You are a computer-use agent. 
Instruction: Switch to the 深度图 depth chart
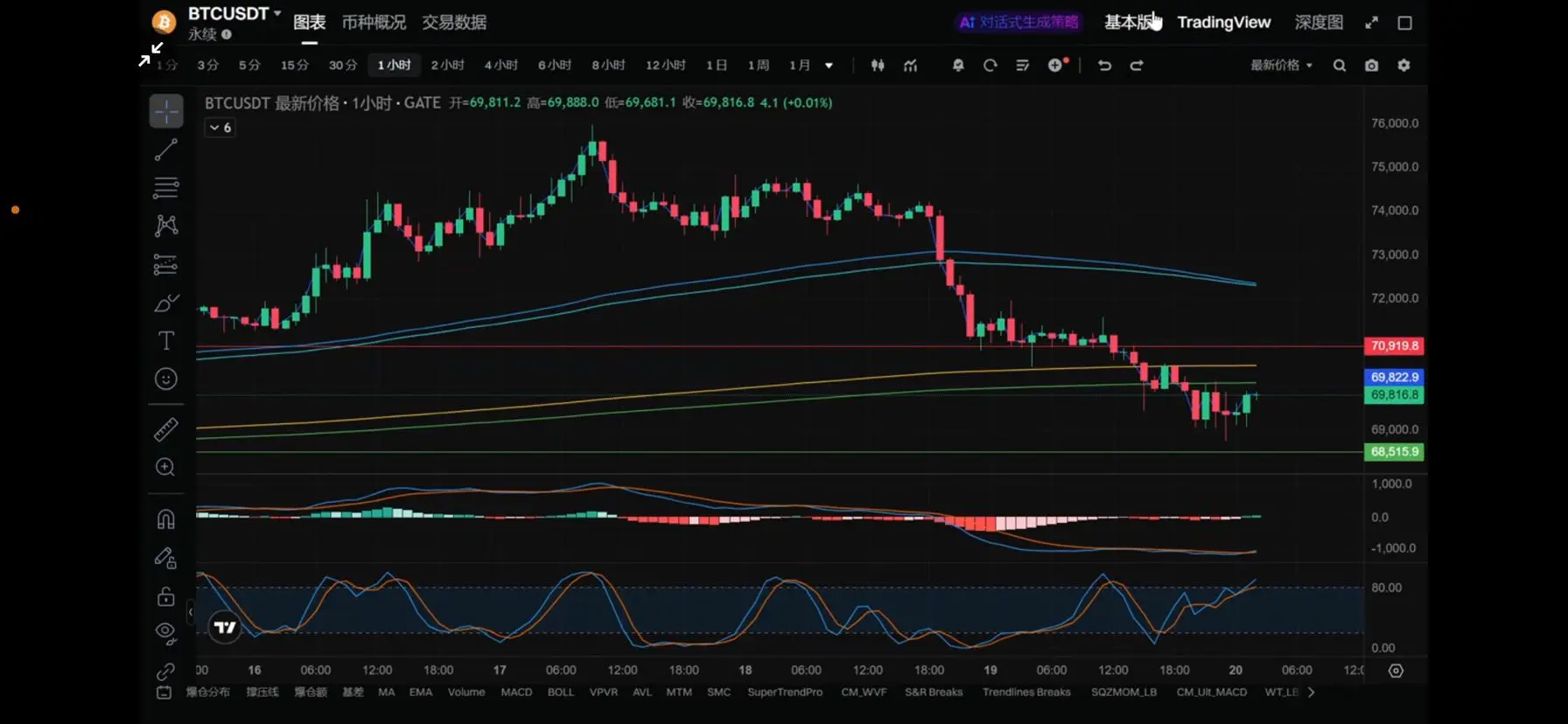tap(1319, 23)
